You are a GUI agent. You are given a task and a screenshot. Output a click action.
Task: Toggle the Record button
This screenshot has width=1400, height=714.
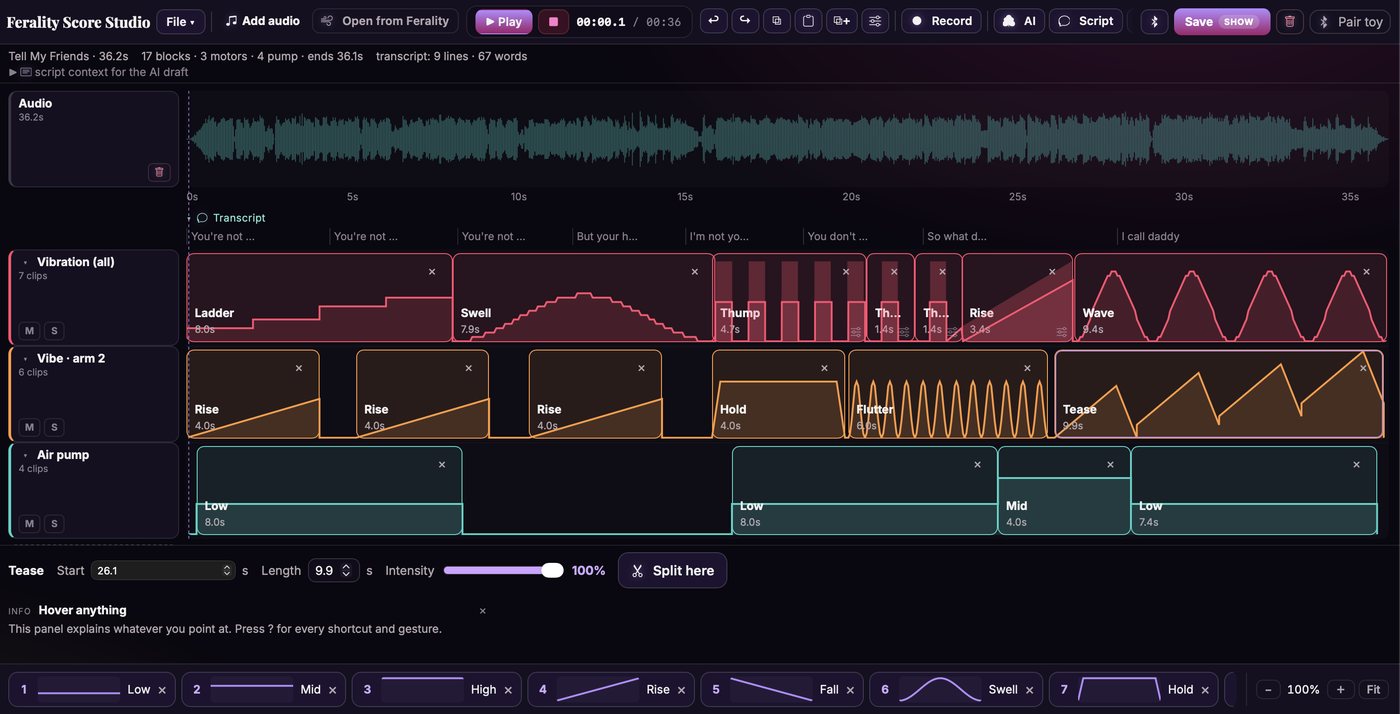(941, 21)
